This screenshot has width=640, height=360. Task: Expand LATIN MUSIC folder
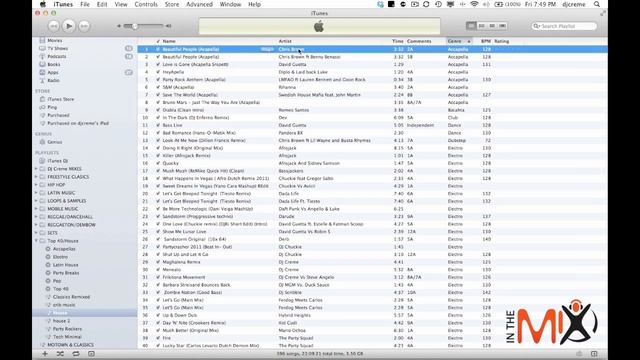click(x=36, y=193)
